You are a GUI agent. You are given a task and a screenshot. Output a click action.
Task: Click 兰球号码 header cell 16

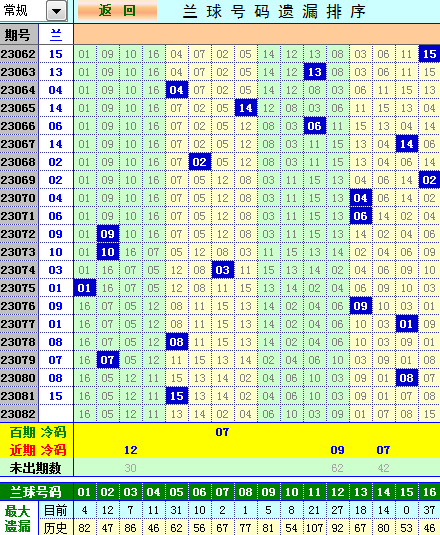[429, 492]
